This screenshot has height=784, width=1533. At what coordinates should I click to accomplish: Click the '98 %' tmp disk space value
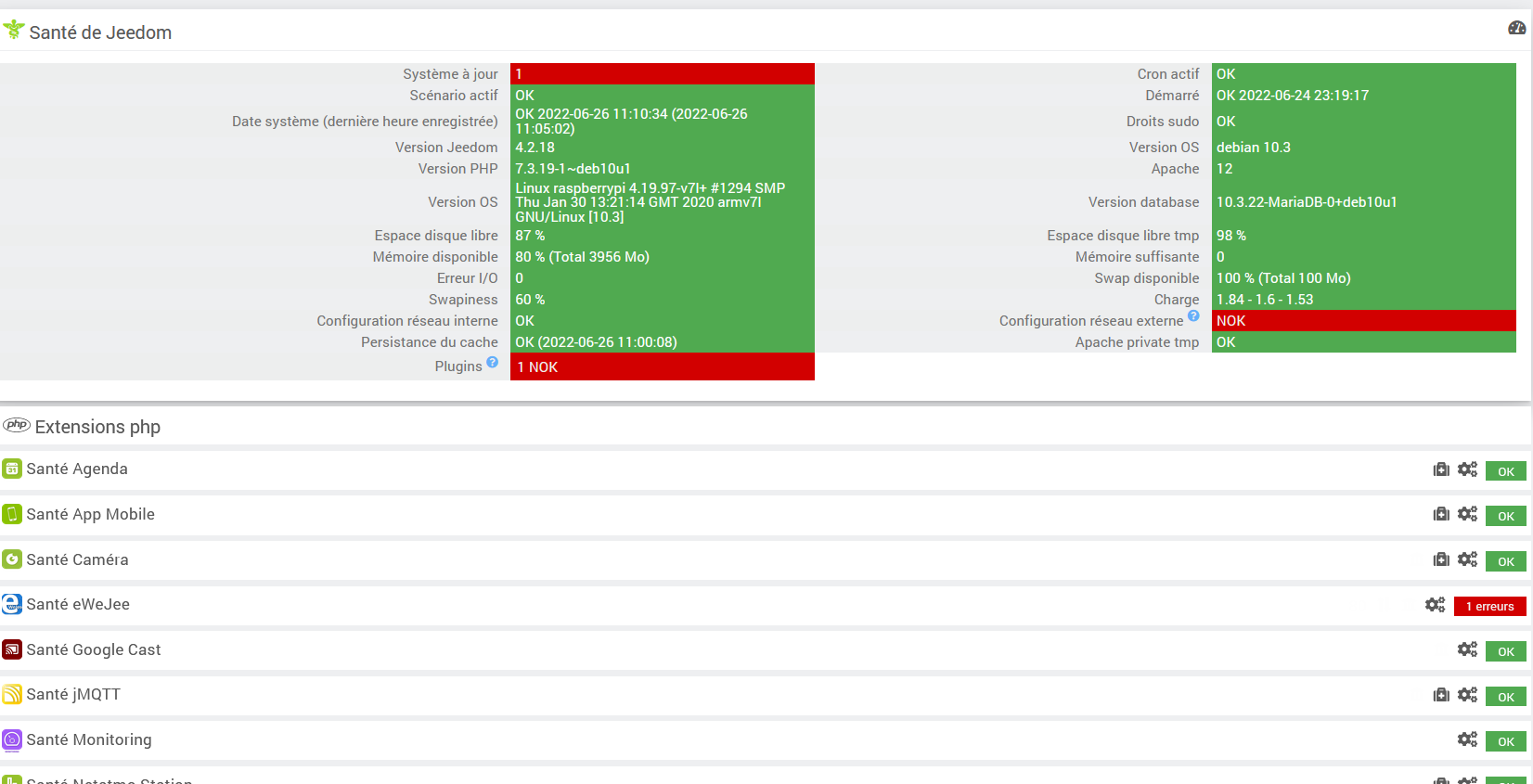click(1231, 235)
